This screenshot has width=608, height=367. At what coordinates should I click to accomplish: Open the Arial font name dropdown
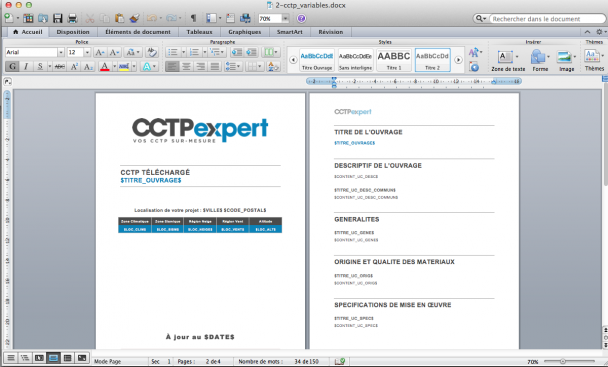tap(60, 52)
